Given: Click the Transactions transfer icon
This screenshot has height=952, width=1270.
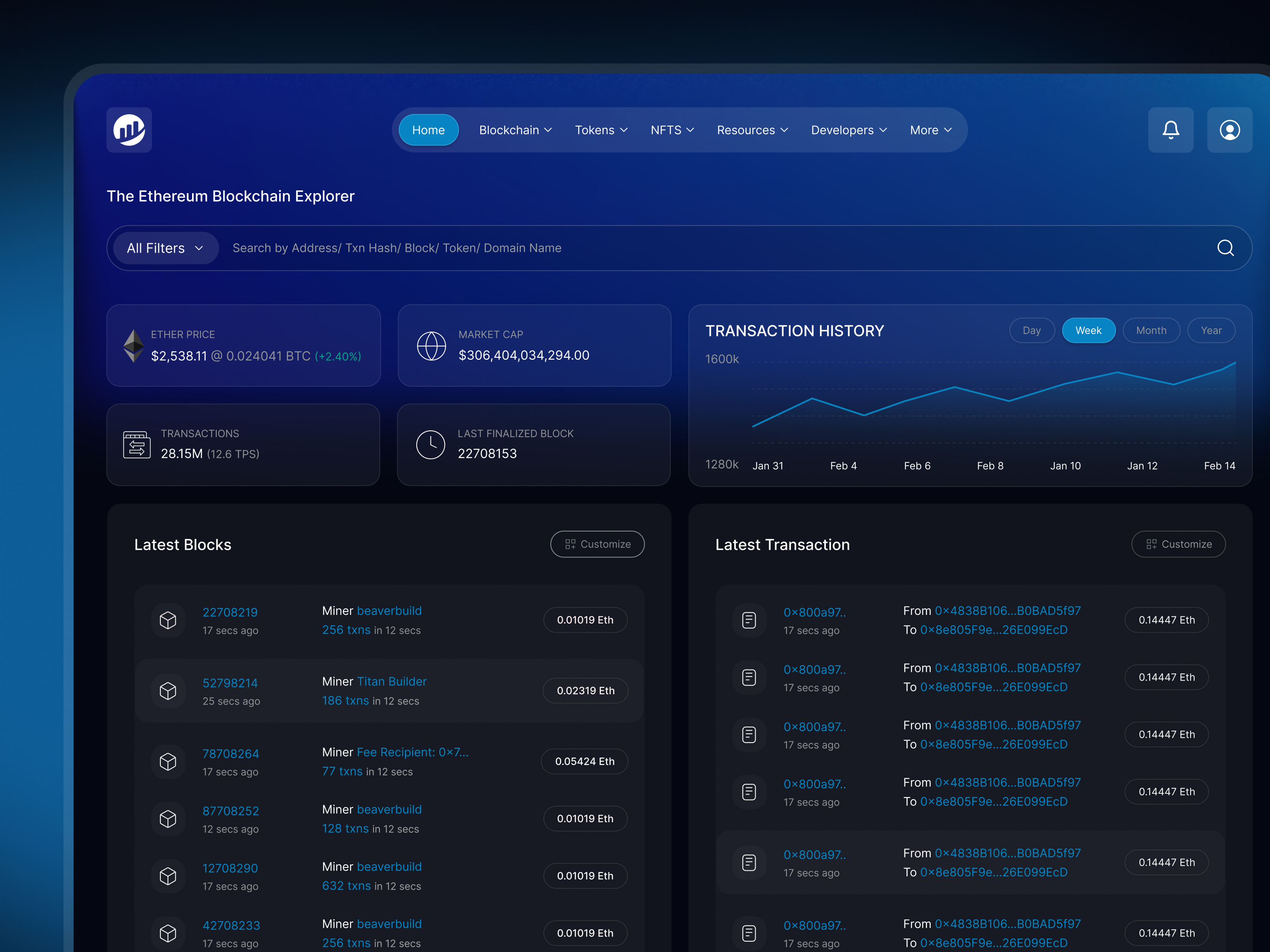Looking at the screenshot, I should [x=137, y=445].
